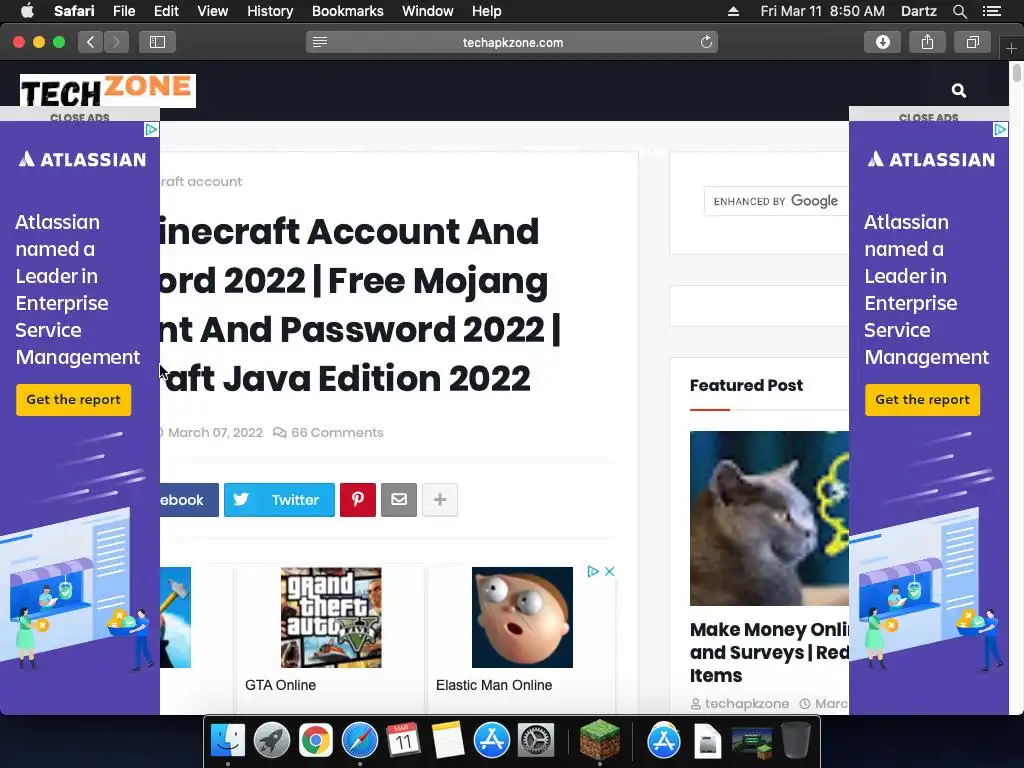
Task: Open the Apple menu
Action: [27, 11]
